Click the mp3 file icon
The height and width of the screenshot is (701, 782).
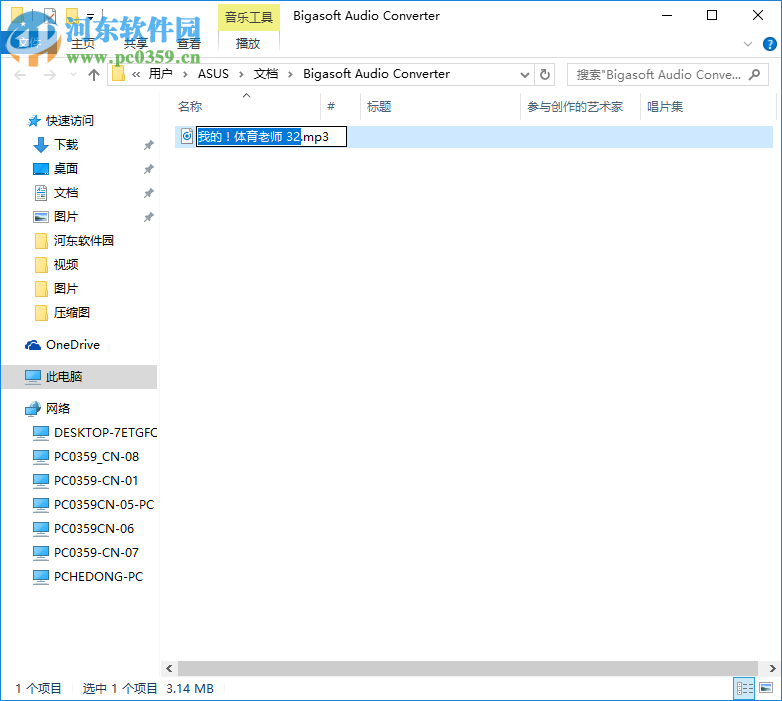tap(187, 136)
